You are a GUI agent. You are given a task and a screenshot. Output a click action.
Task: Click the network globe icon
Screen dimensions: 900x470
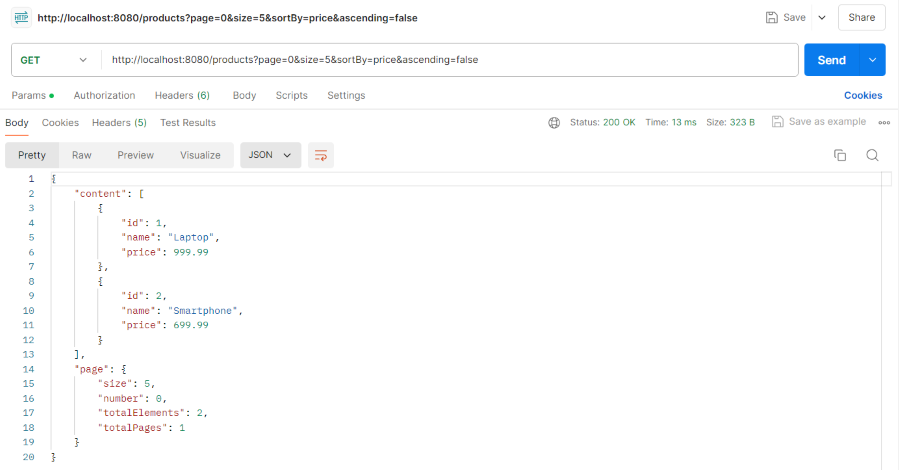coord(554,122)
